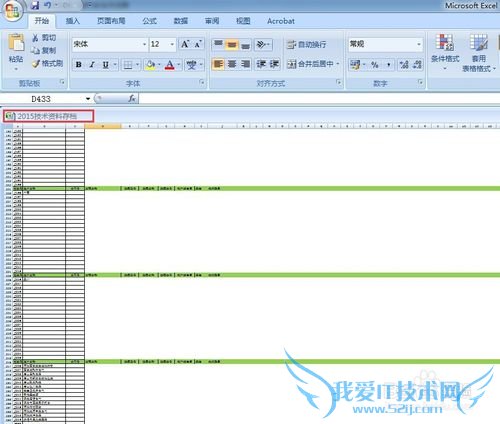Toggle top vertical alignment
This screenshot has height=424, width=500.
tap(218, 44)
